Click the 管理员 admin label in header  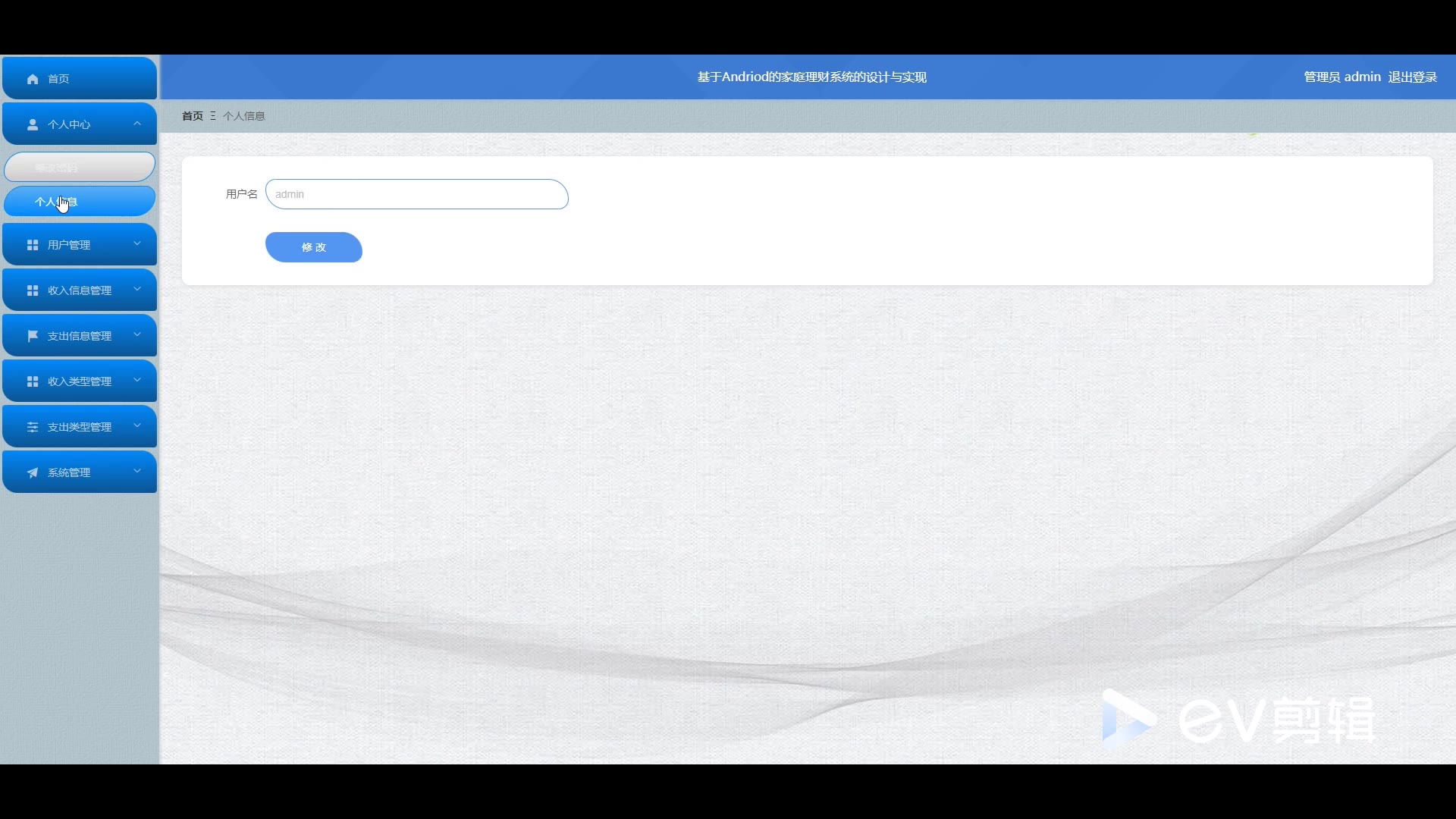point(1342,77)
